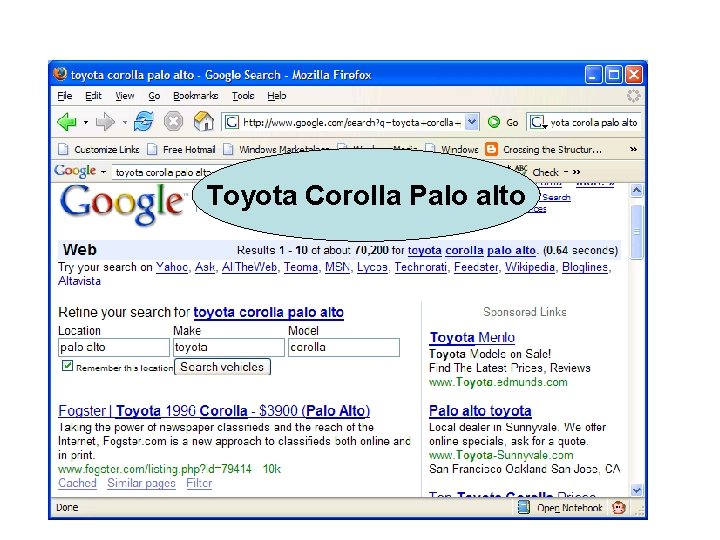Reload the page with the refresh icon
The width and height of the screenshot is (720, 540).
143,122
